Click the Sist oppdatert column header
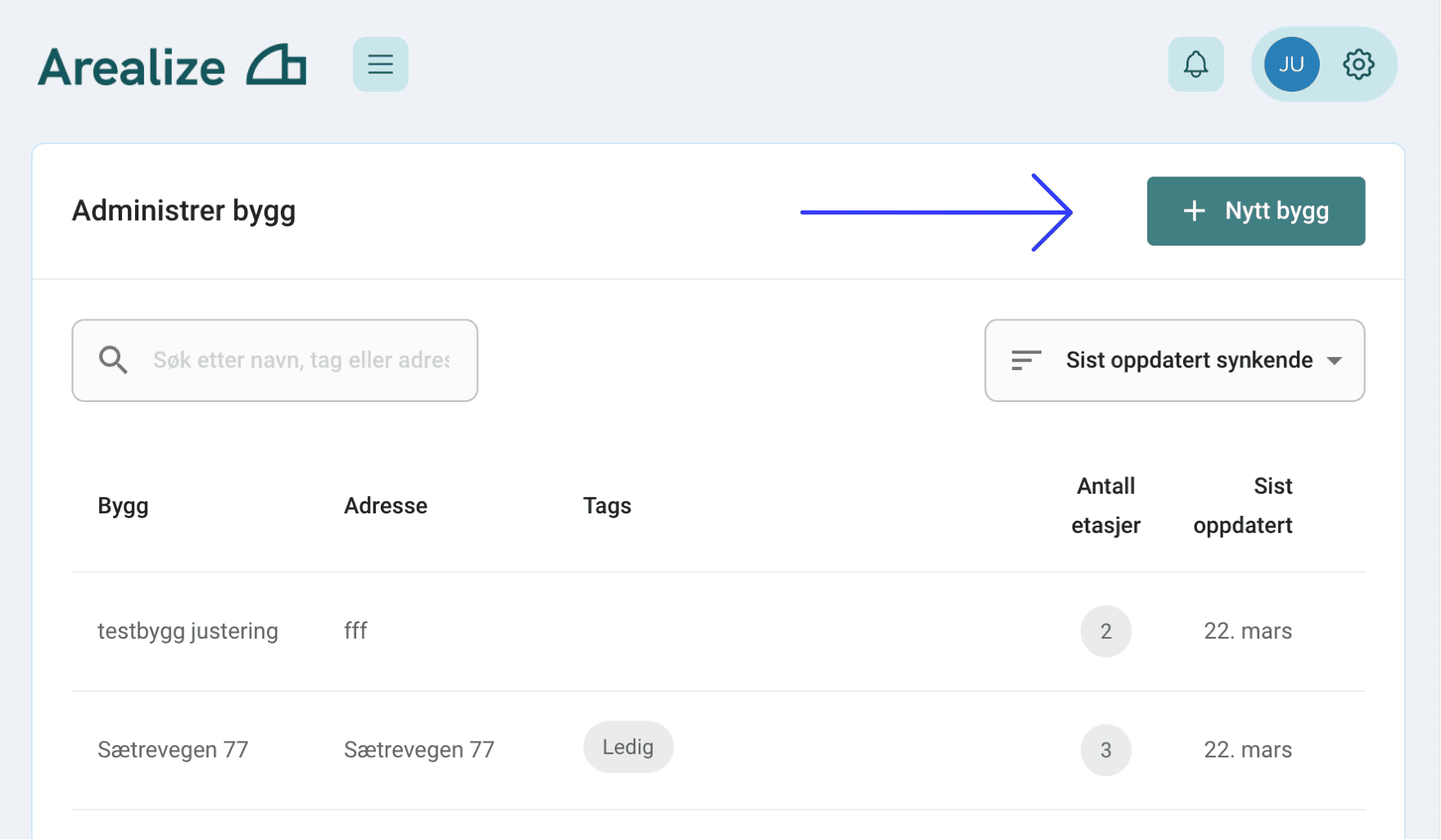 click(x=1243, y=506)
